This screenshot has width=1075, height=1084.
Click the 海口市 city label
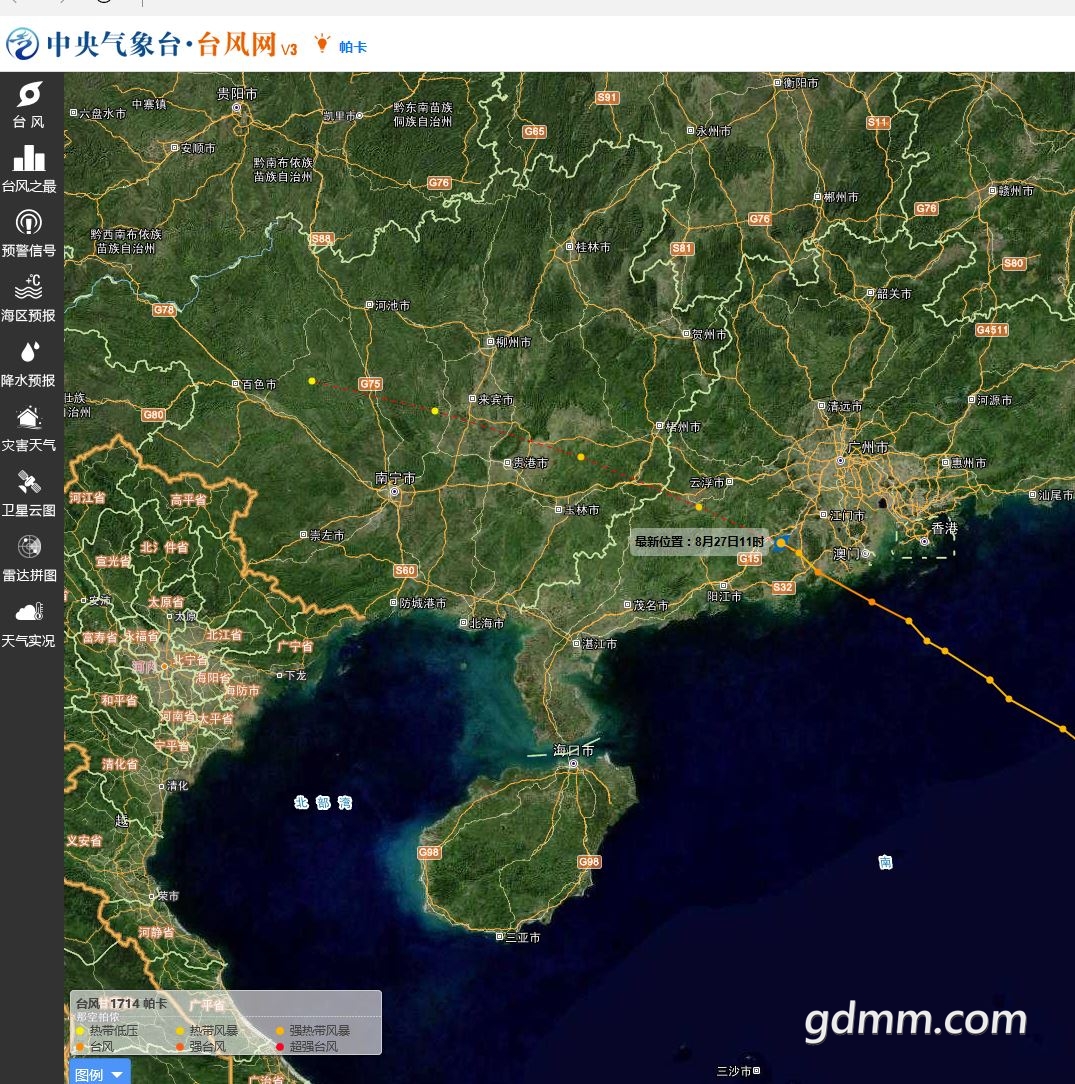pos(573,749)
